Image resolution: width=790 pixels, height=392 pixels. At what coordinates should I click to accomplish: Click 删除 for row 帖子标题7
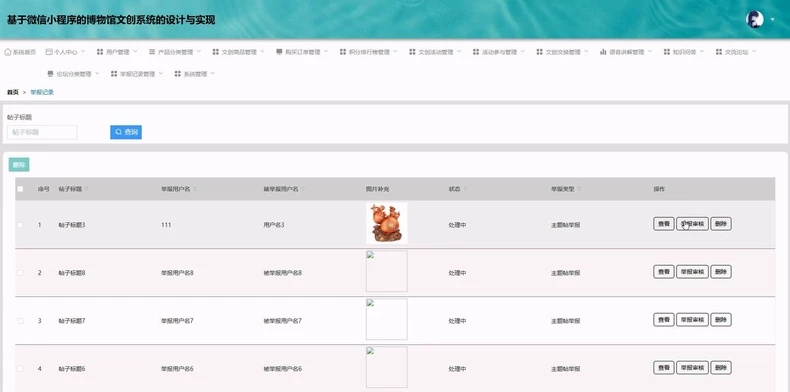[x=721, y=319]
